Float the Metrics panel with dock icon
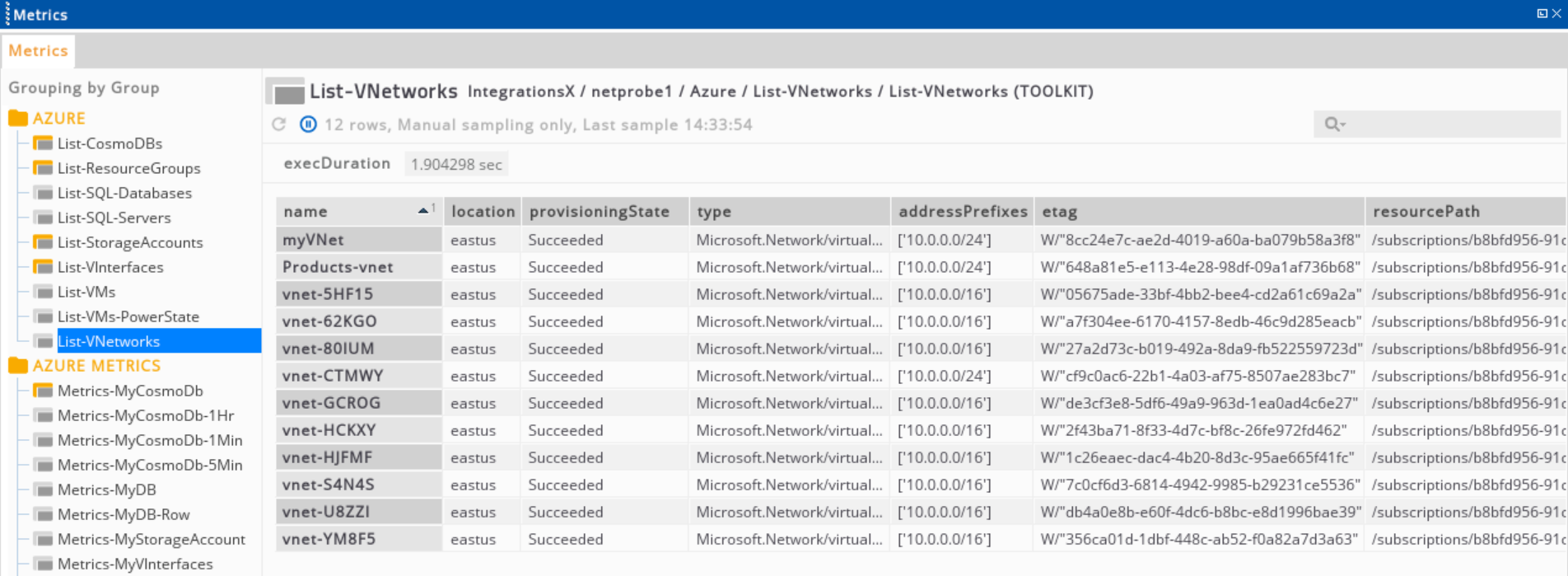 (1542, 13)
